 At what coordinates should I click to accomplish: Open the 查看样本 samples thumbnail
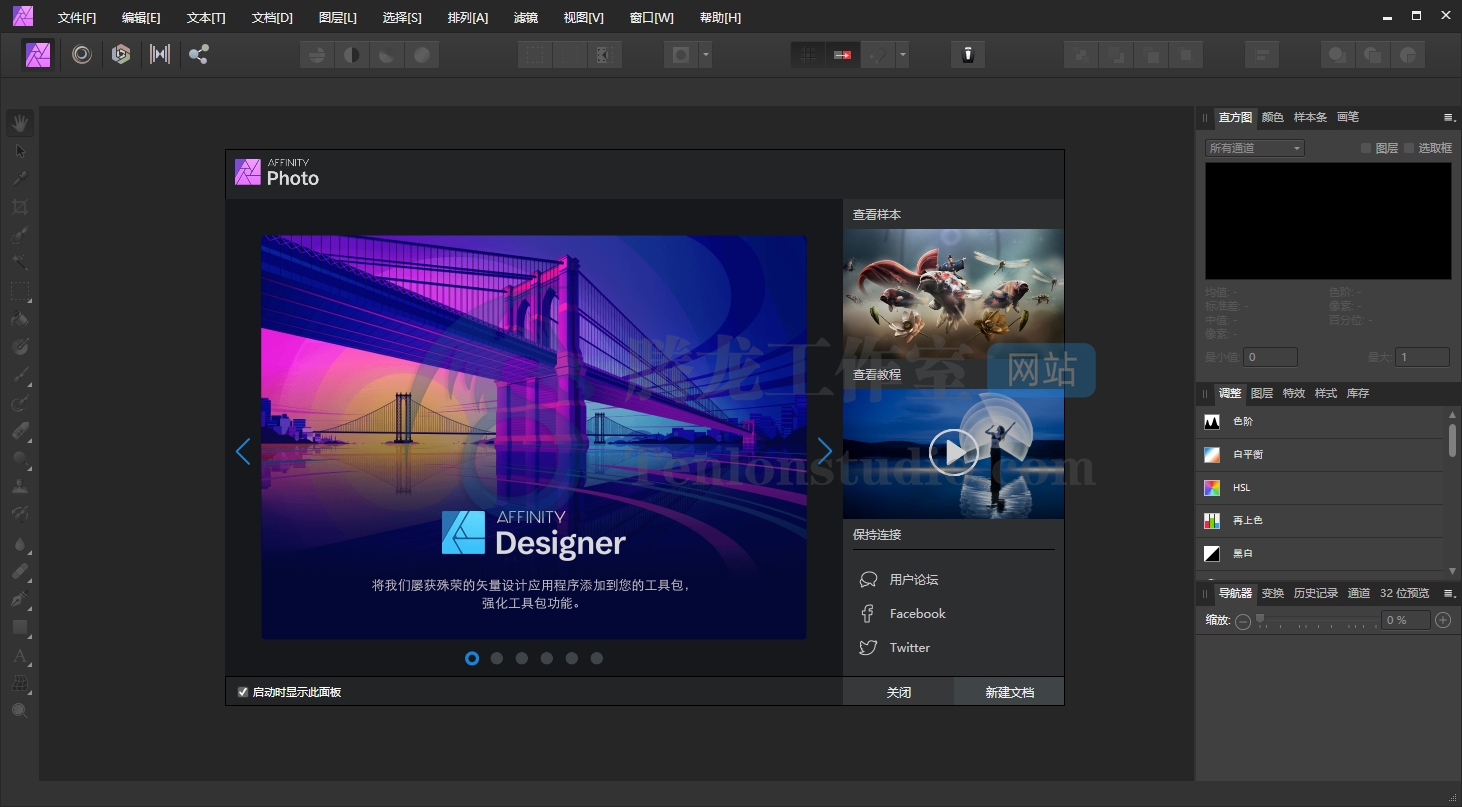pos(953,293)
